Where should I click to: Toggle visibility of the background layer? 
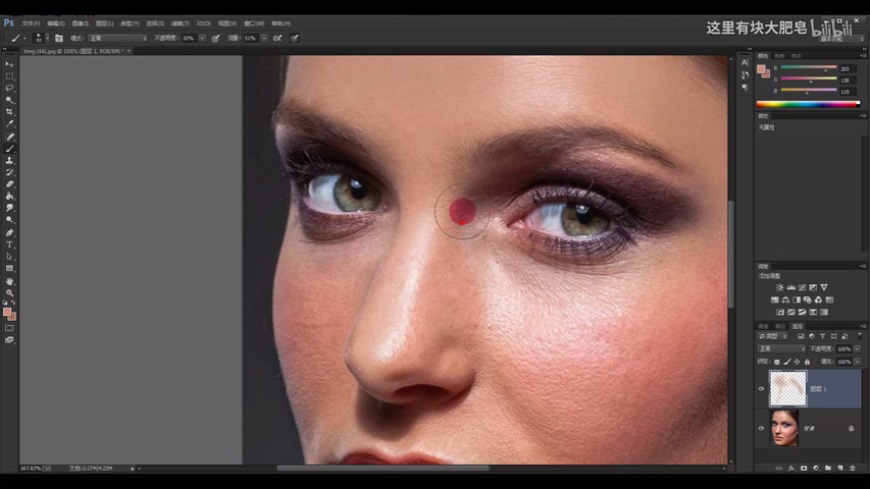point(762,428)
